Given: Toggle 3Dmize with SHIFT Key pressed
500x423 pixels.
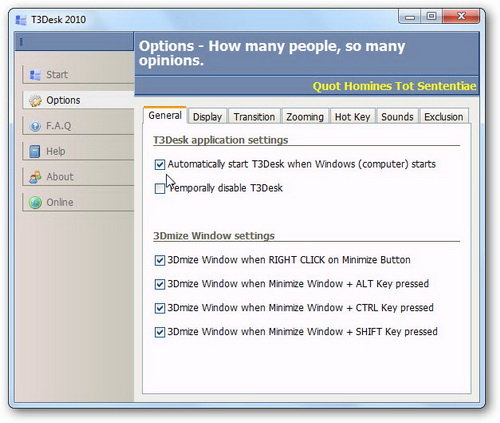Looking at the screenshot, I should 160,332.
